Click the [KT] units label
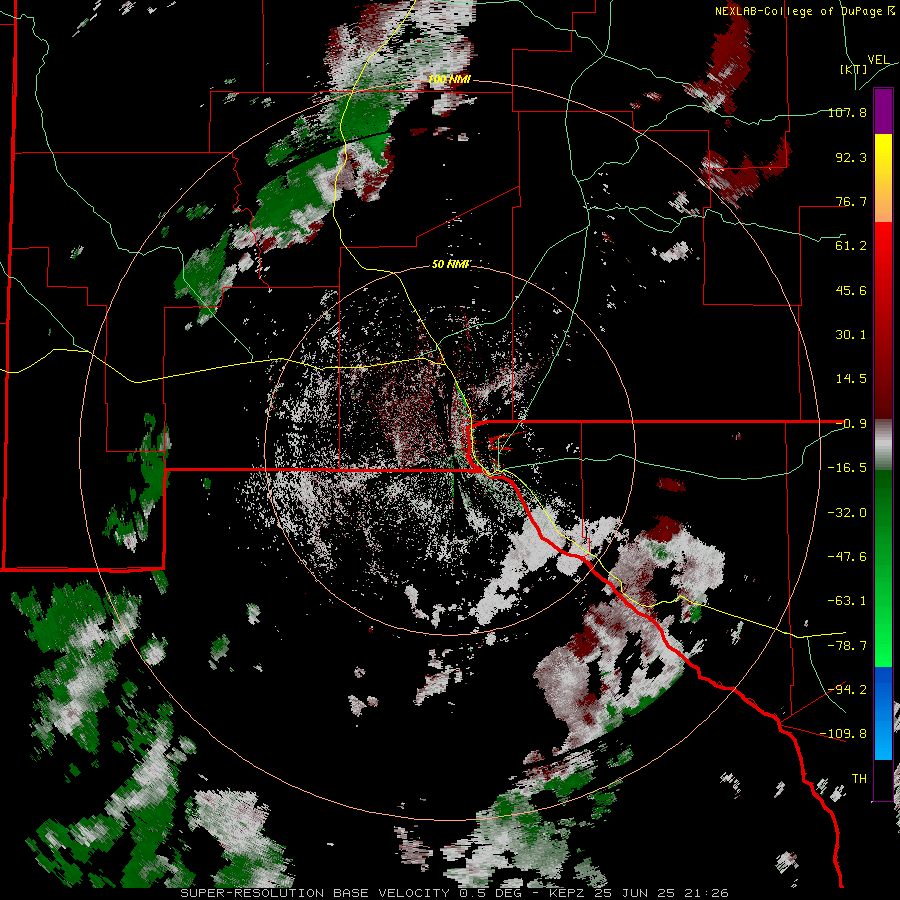Viewport: 900px width, 900px height. (853, 69)
